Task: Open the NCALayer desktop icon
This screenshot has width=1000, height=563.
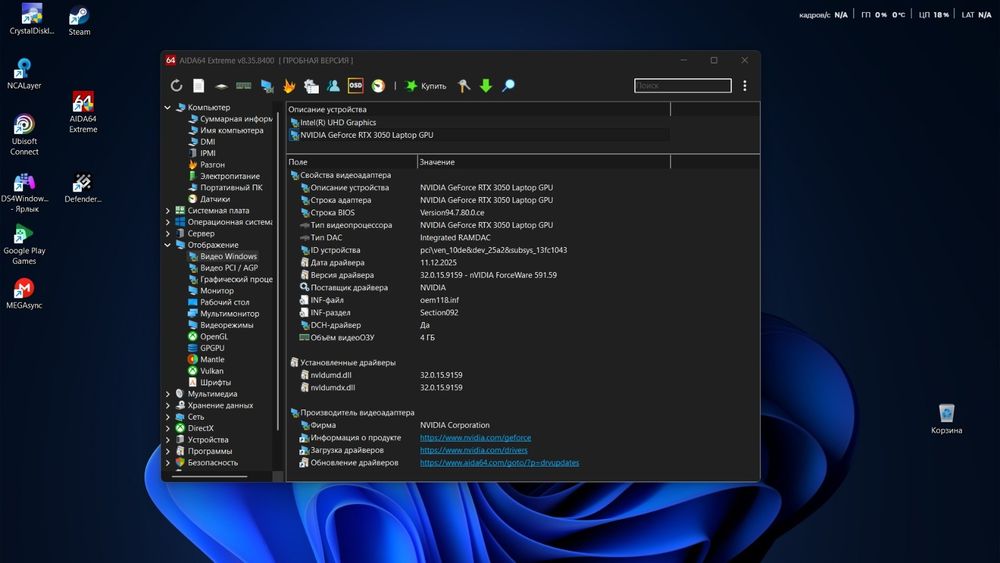Action: (24, 73)
